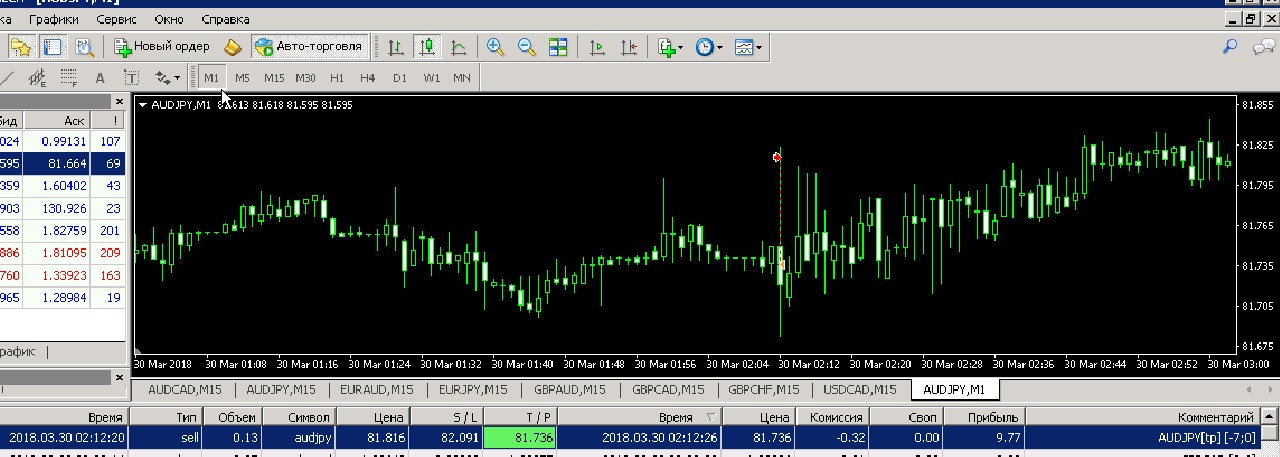The height and width of the screenshot is (457, 1280).
Task: Select the Fibonacci retracement tool
Action: (69, 77)
